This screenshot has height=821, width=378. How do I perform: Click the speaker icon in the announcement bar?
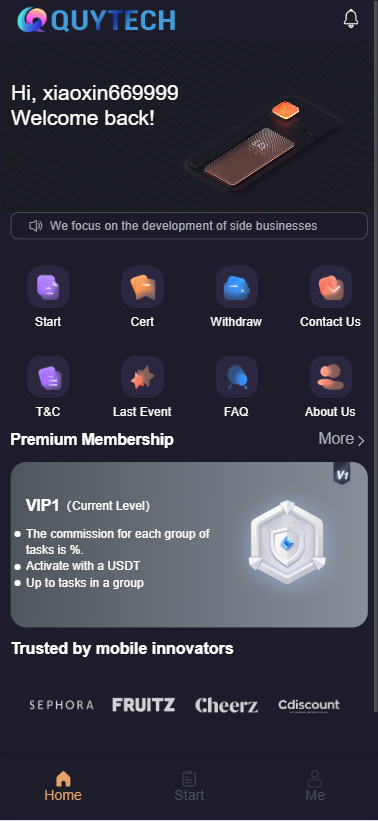coord(36,226)
